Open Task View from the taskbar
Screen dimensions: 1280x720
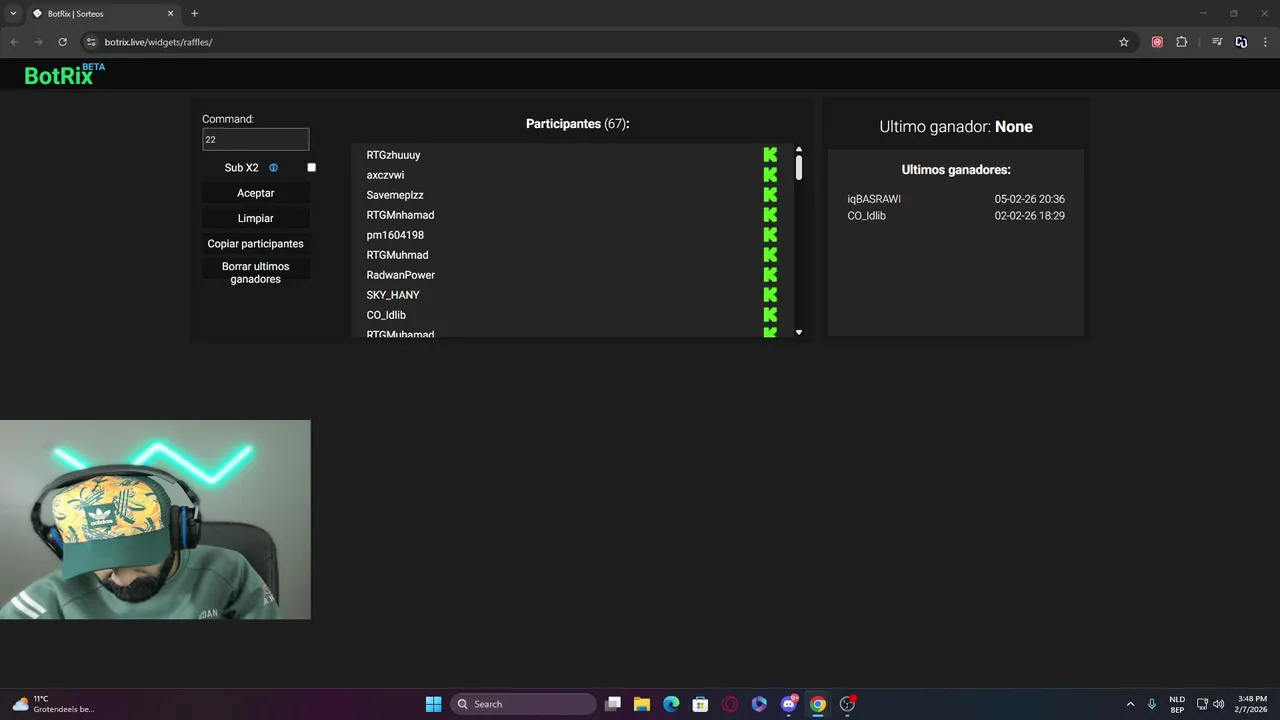[x=613, y=704]
